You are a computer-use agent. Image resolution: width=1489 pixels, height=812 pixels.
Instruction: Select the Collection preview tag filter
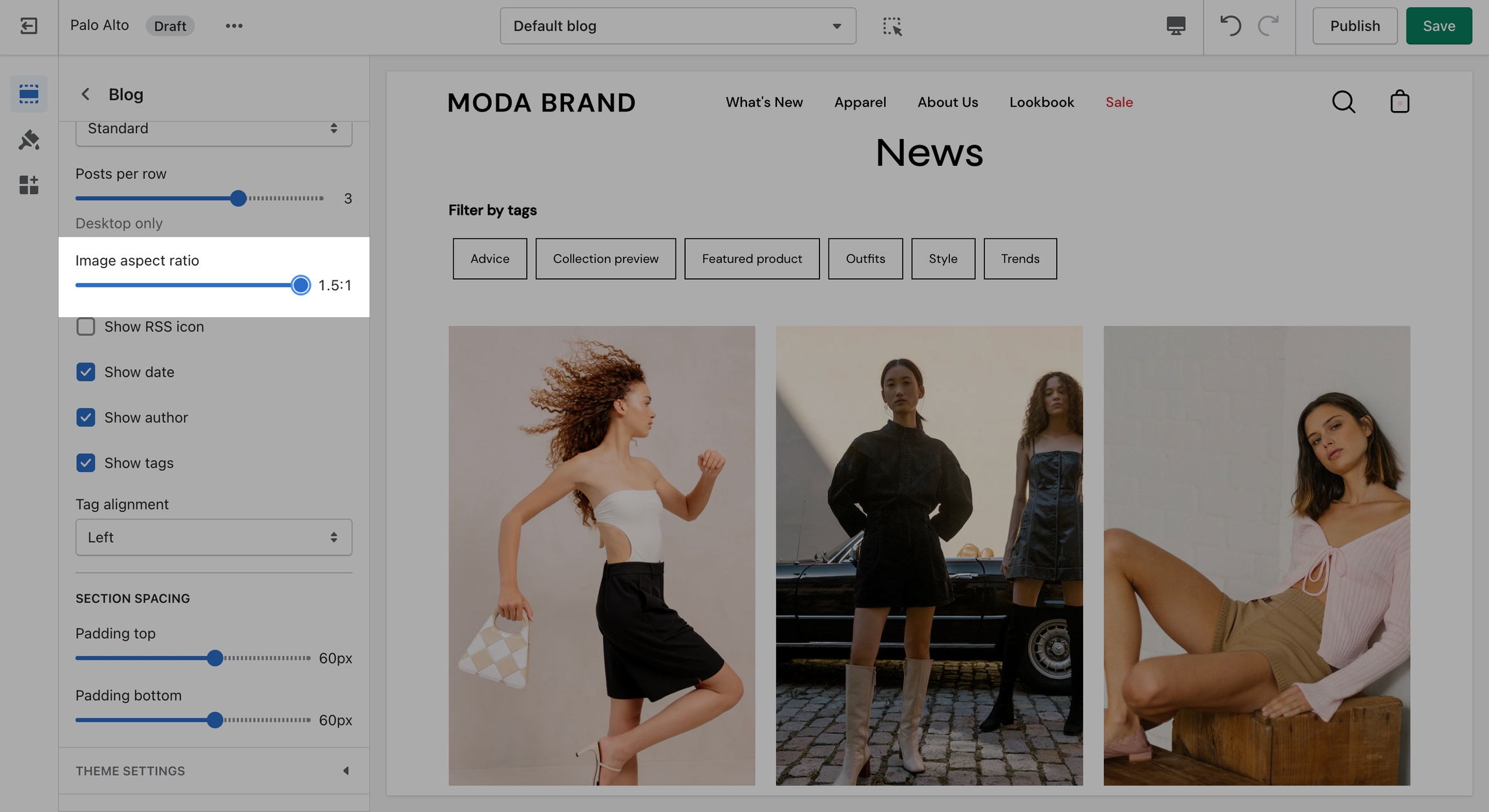point(605,259)
